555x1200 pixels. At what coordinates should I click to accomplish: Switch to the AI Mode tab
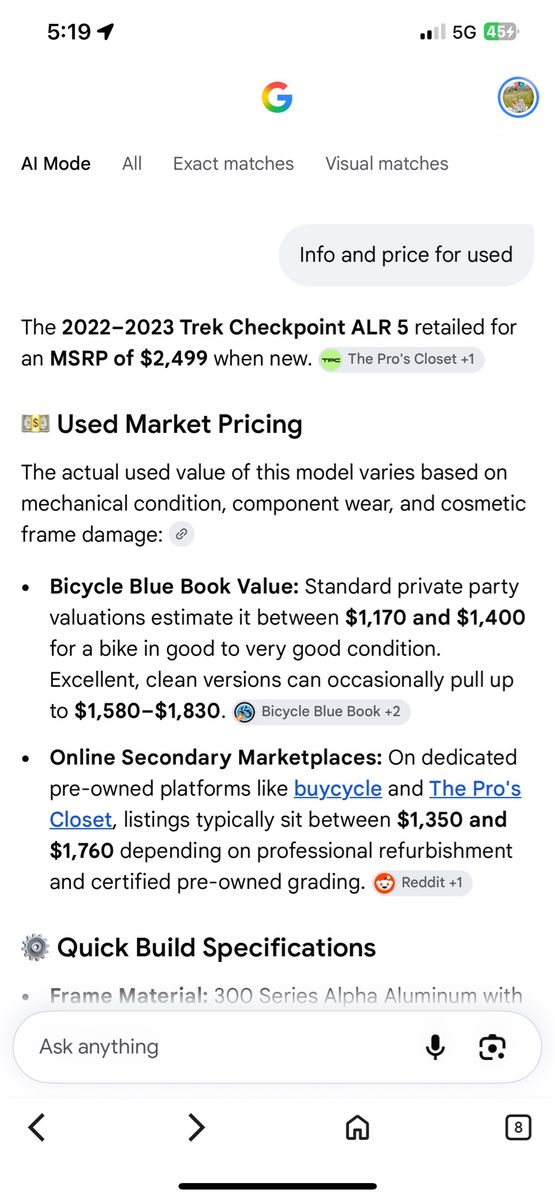(x=56, y=163)
